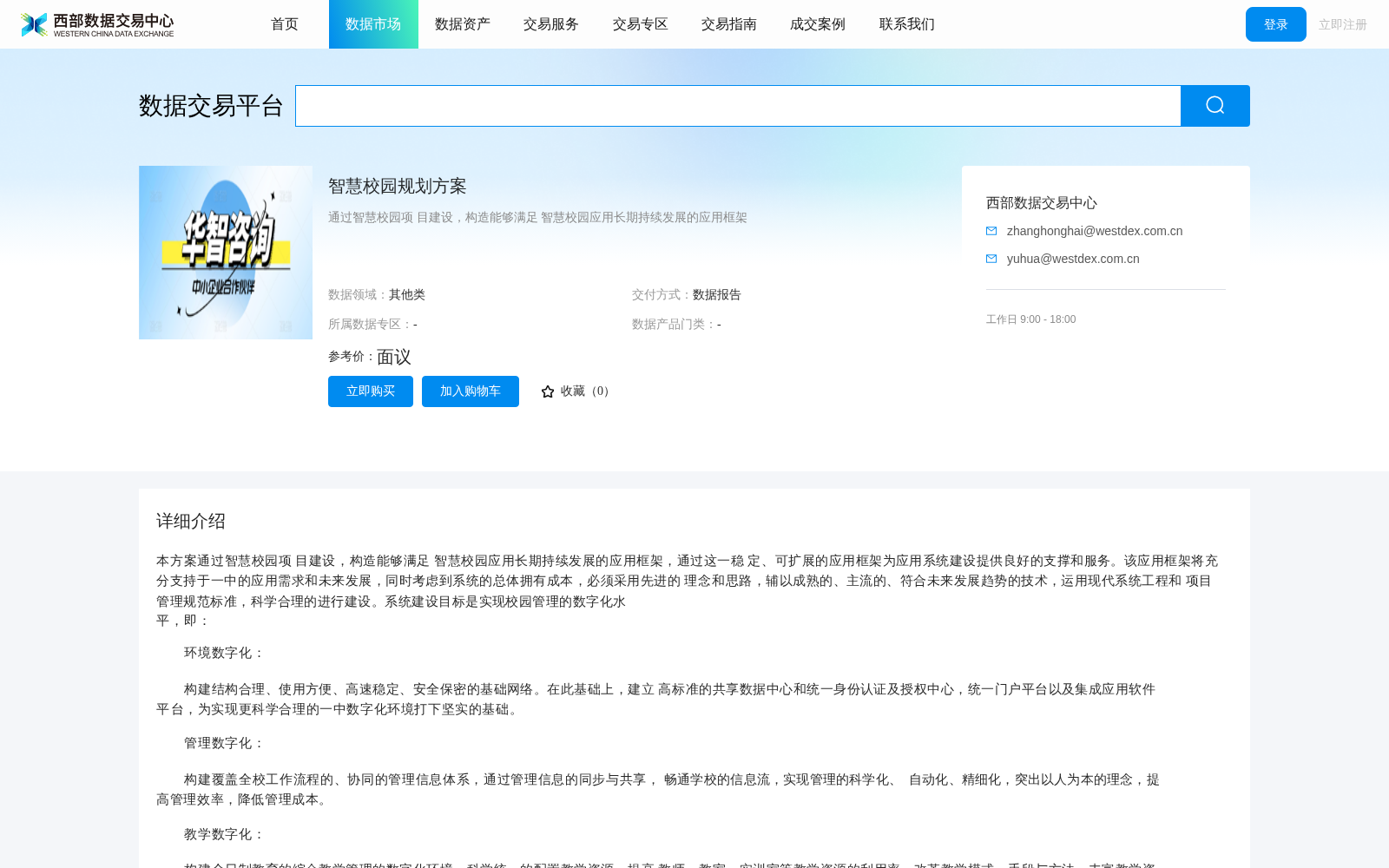Click the yuhua@westdex.com.cn email address
Viewport: 1389px width, 868px height.
pos(1073,259)
